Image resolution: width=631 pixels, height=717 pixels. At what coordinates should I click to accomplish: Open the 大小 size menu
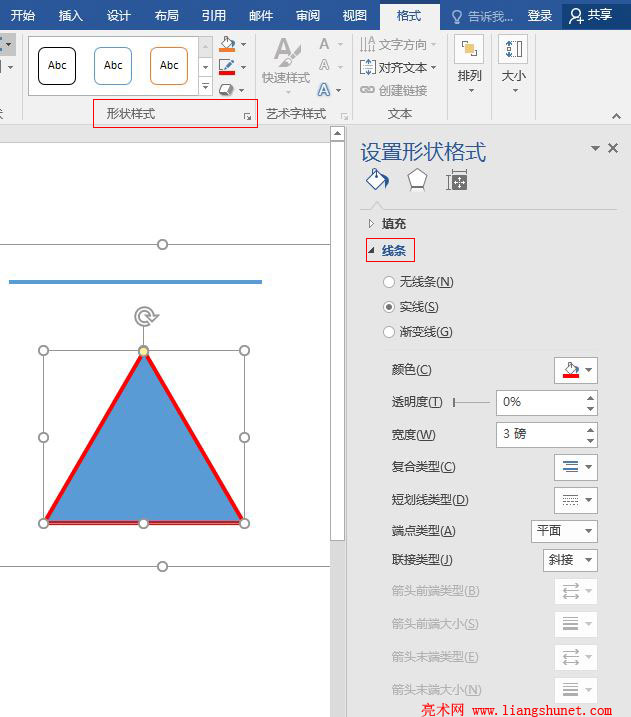[513, 65]
